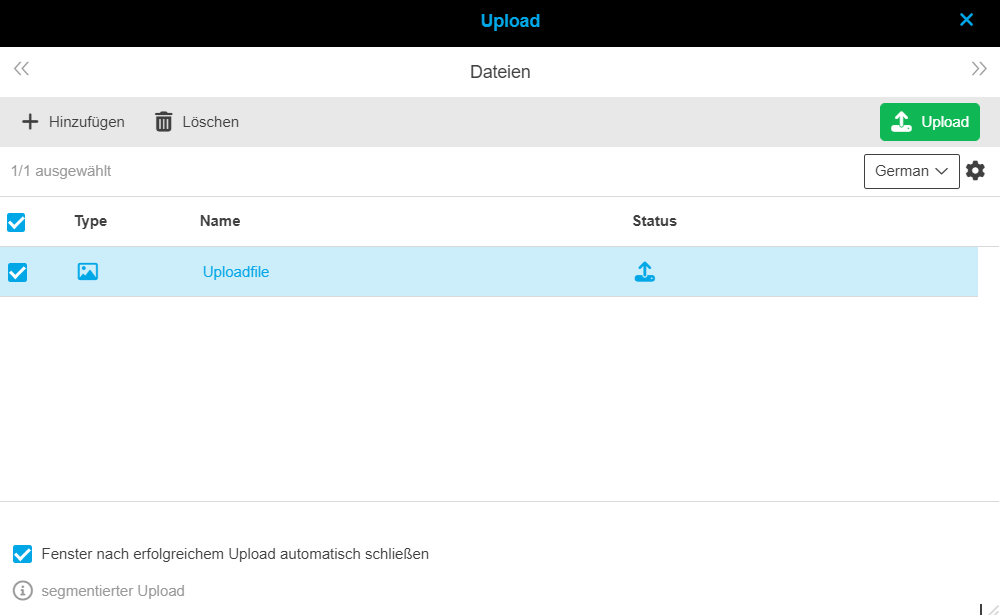This screenshot has height=615, width=1000.
Task: Click the resize handle at the bottom right corner
Action: pyautogui.click(x=993, y=608)
